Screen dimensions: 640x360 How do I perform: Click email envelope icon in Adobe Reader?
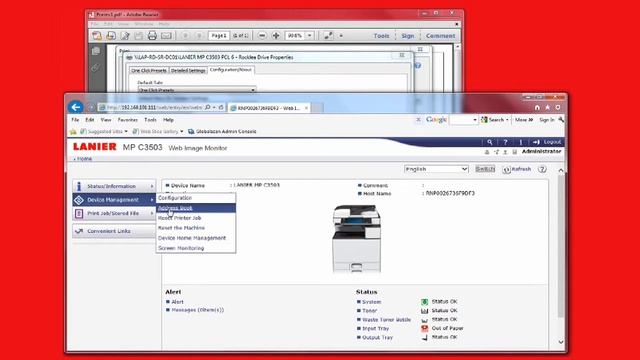[166, 36]
